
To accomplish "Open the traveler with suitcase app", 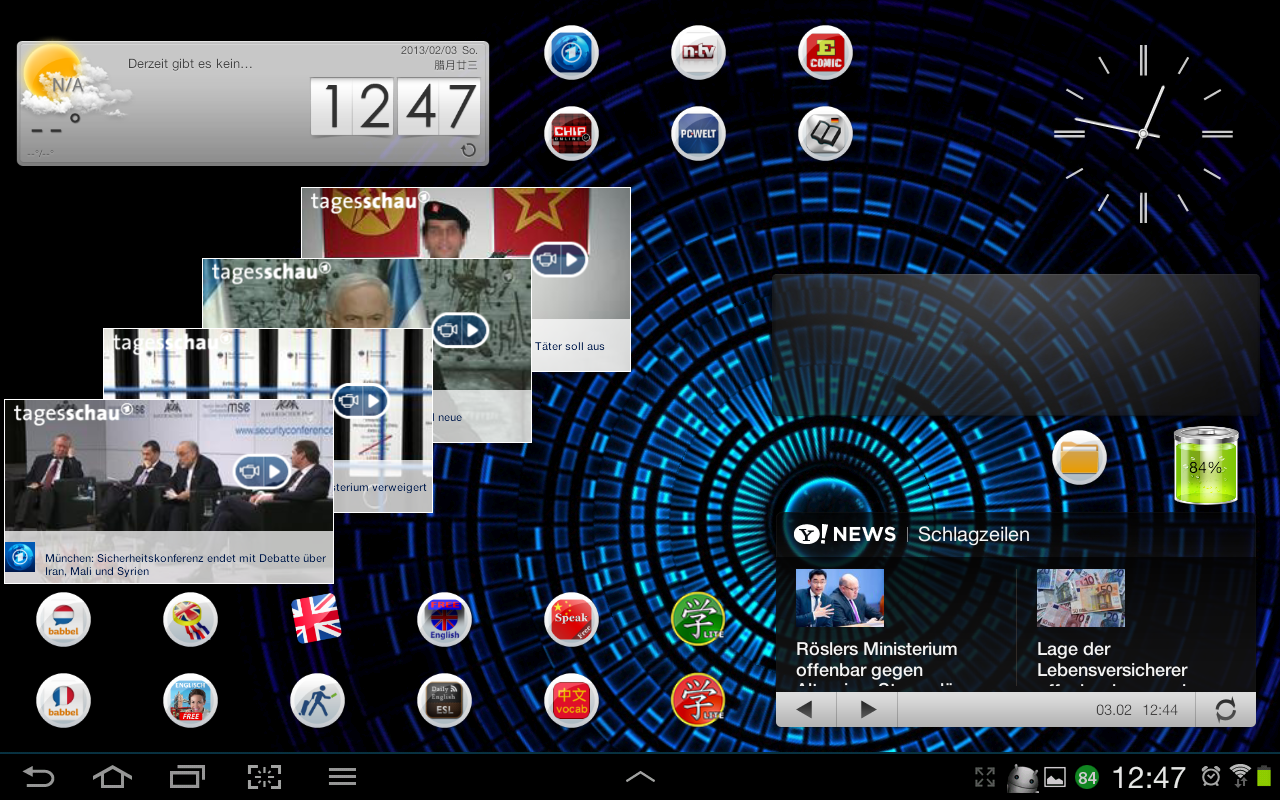I will coord(317,700).
